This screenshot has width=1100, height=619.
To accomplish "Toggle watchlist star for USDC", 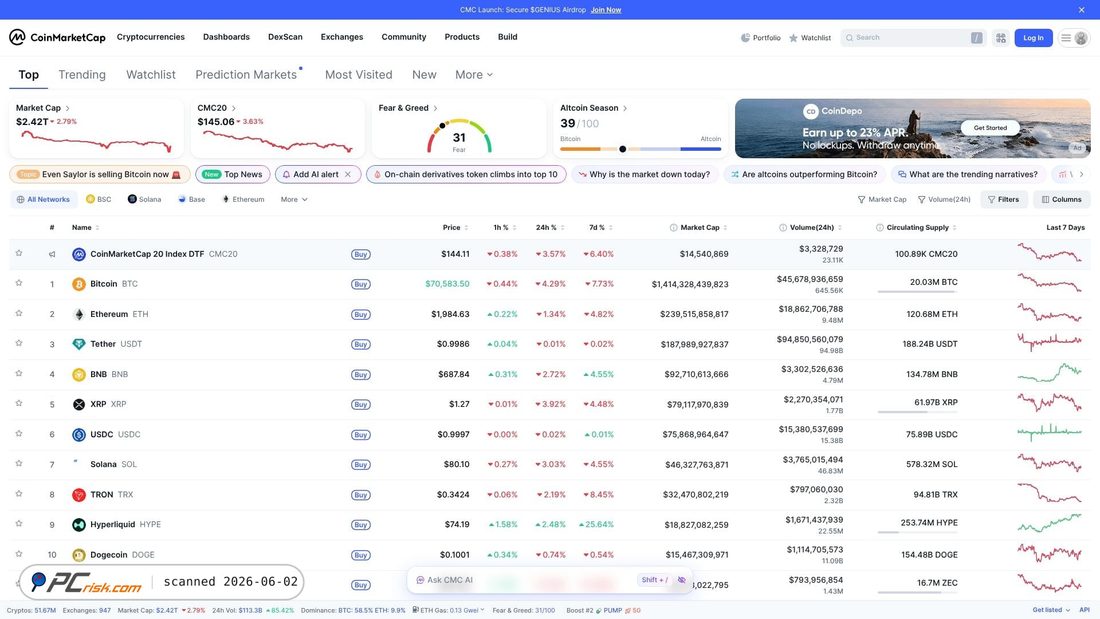I will click(19, 434).
